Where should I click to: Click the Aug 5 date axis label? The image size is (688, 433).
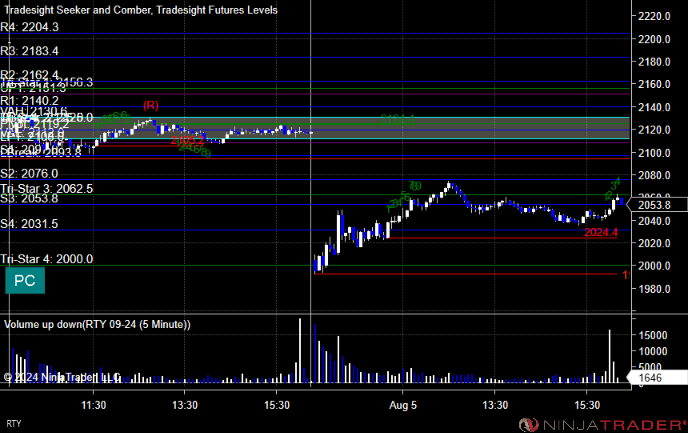(403, 405)
